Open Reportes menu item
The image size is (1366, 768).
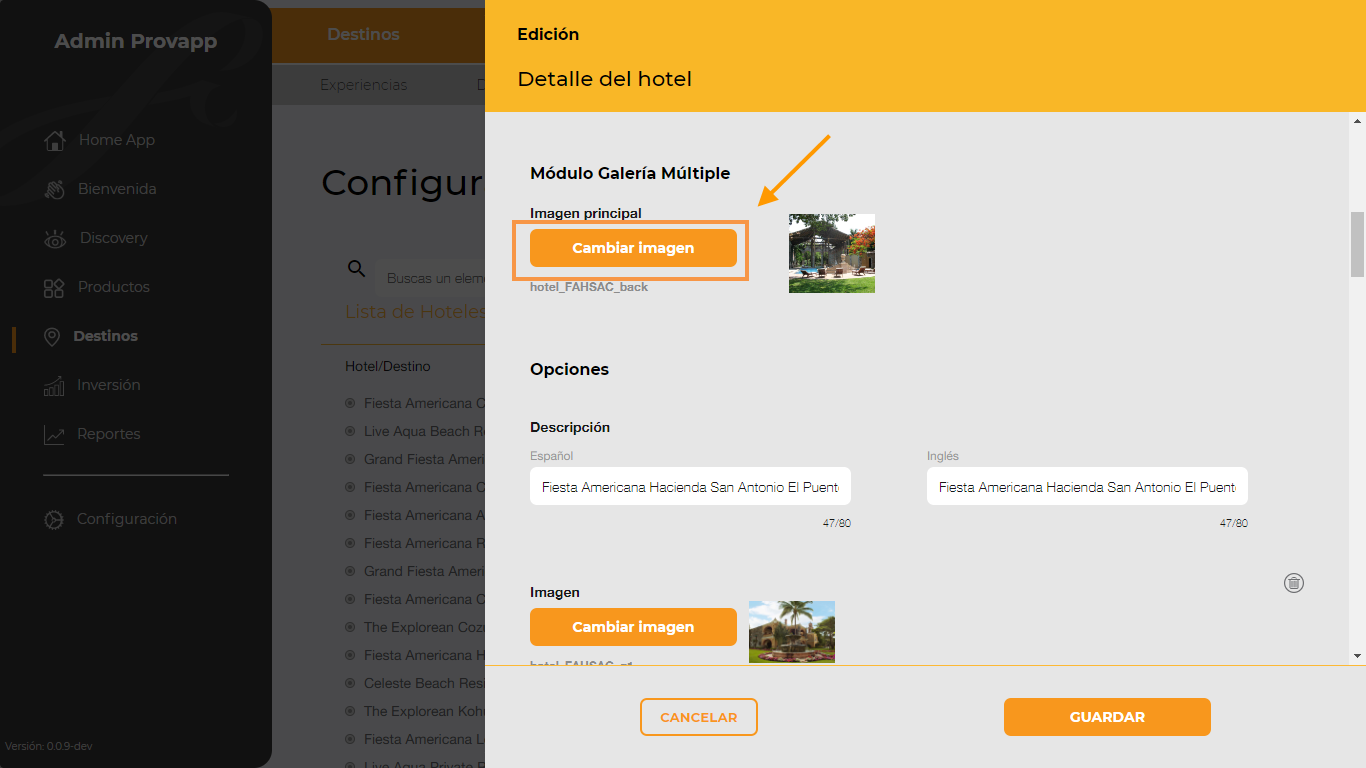click(x=109, y=434)
